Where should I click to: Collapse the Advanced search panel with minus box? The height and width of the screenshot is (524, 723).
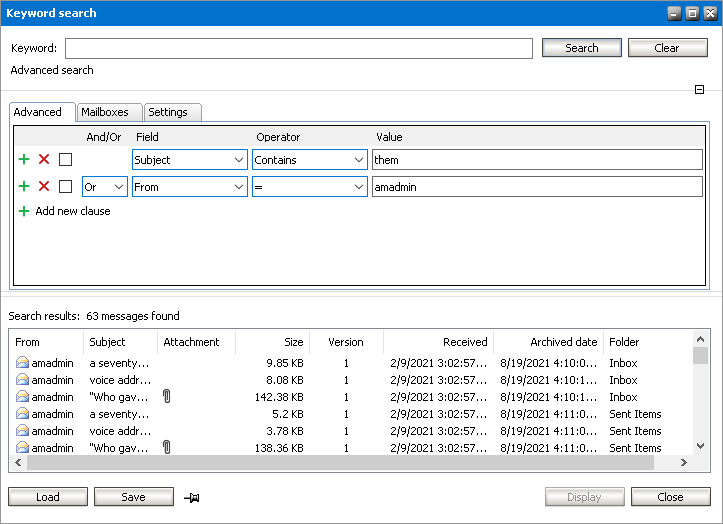coord(700,90)
